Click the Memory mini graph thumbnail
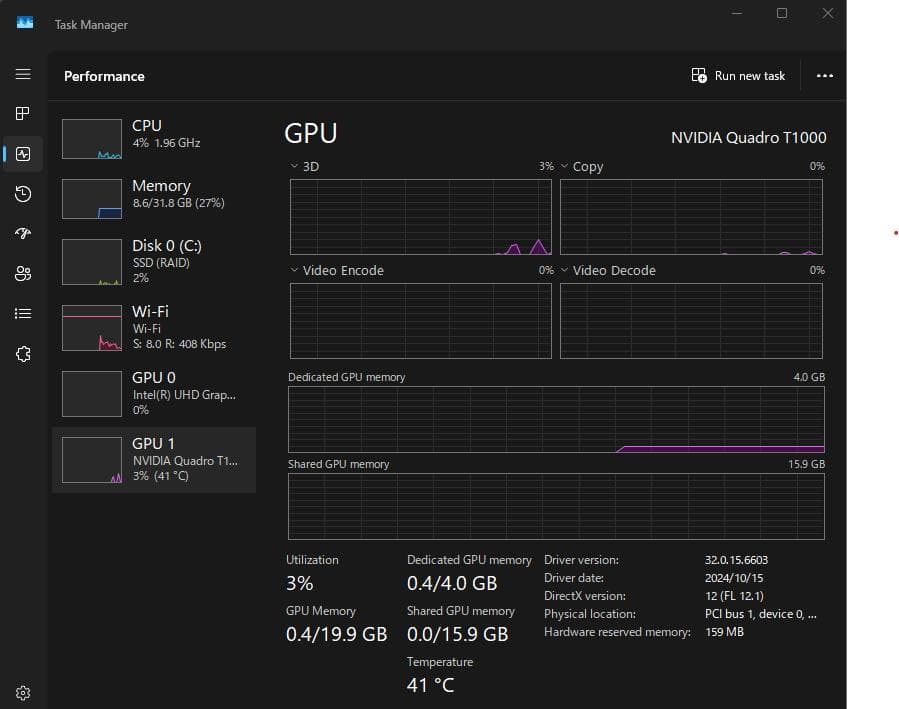The image size is (899, 709). pos(92,199)
